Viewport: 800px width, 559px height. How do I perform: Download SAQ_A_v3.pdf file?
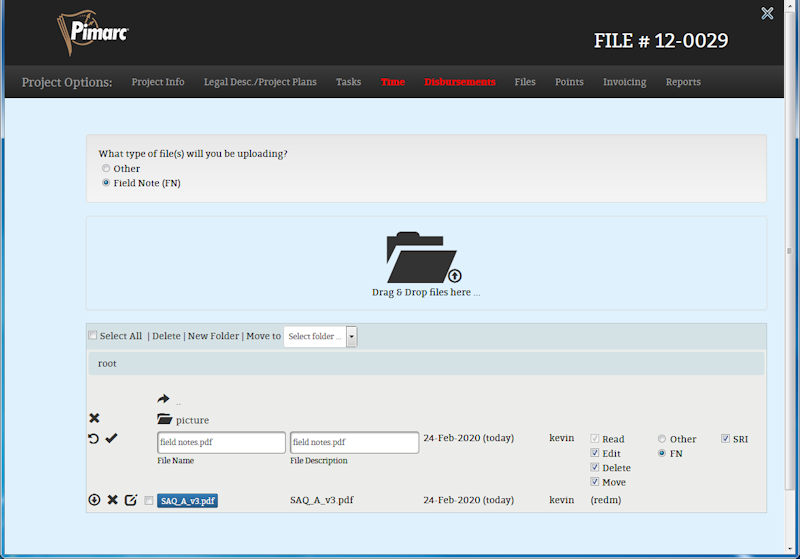tap(94, 500)
